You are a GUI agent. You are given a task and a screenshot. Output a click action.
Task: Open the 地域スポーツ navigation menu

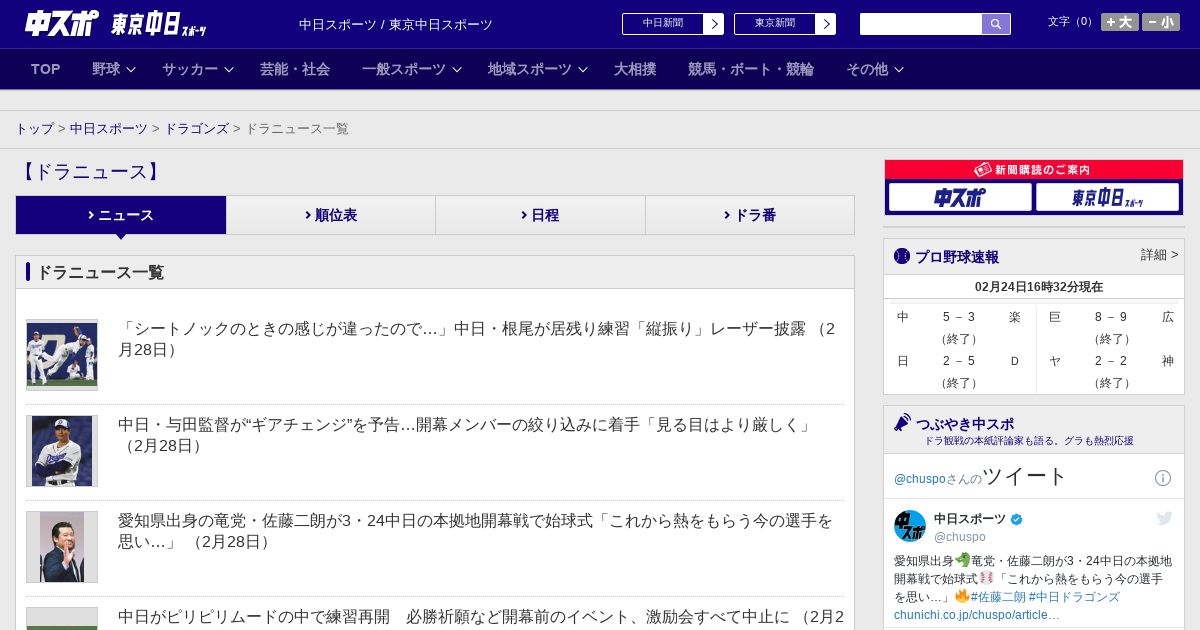[530, 69]
